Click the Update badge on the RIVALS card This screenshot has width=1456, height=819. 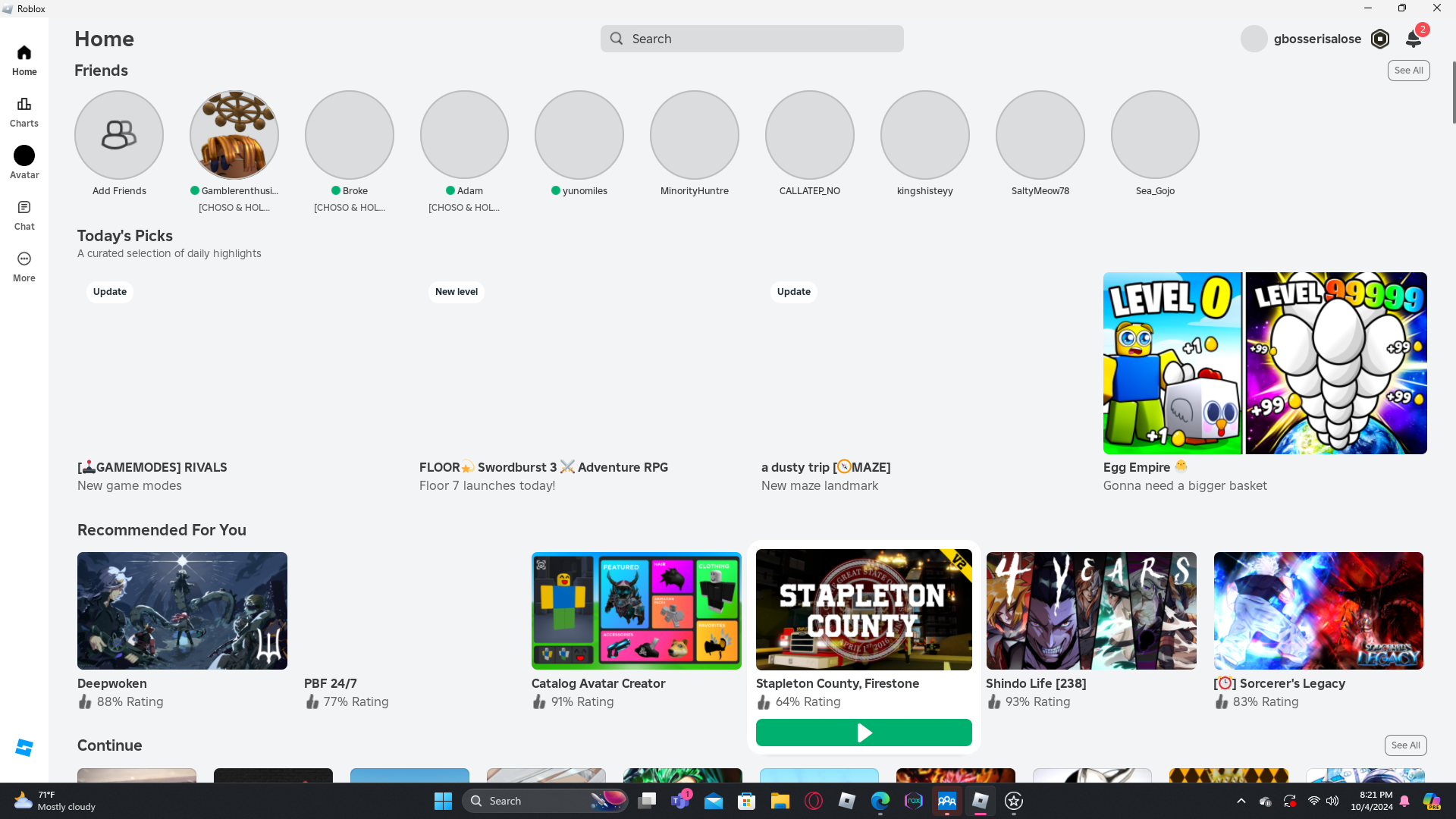[x=110, y=292]
